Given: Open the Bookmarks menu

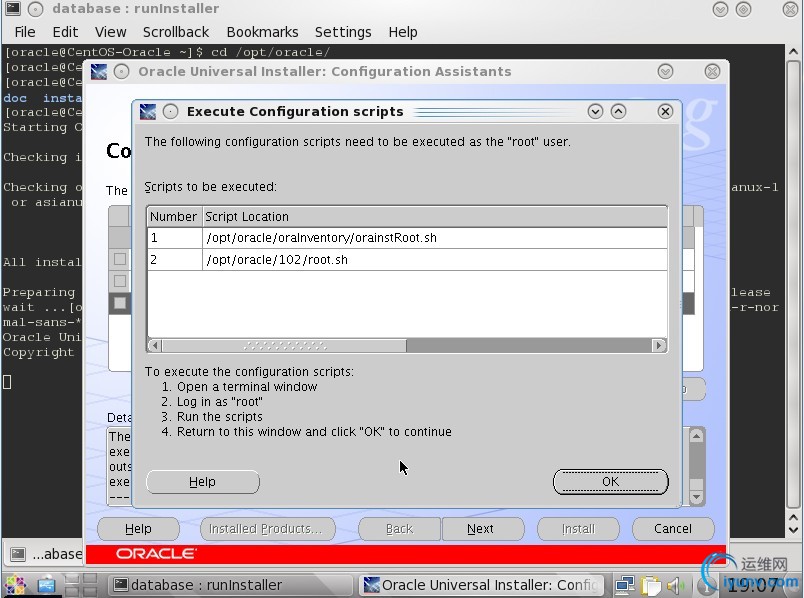Looking at the screenshot, I should point(262,32).
